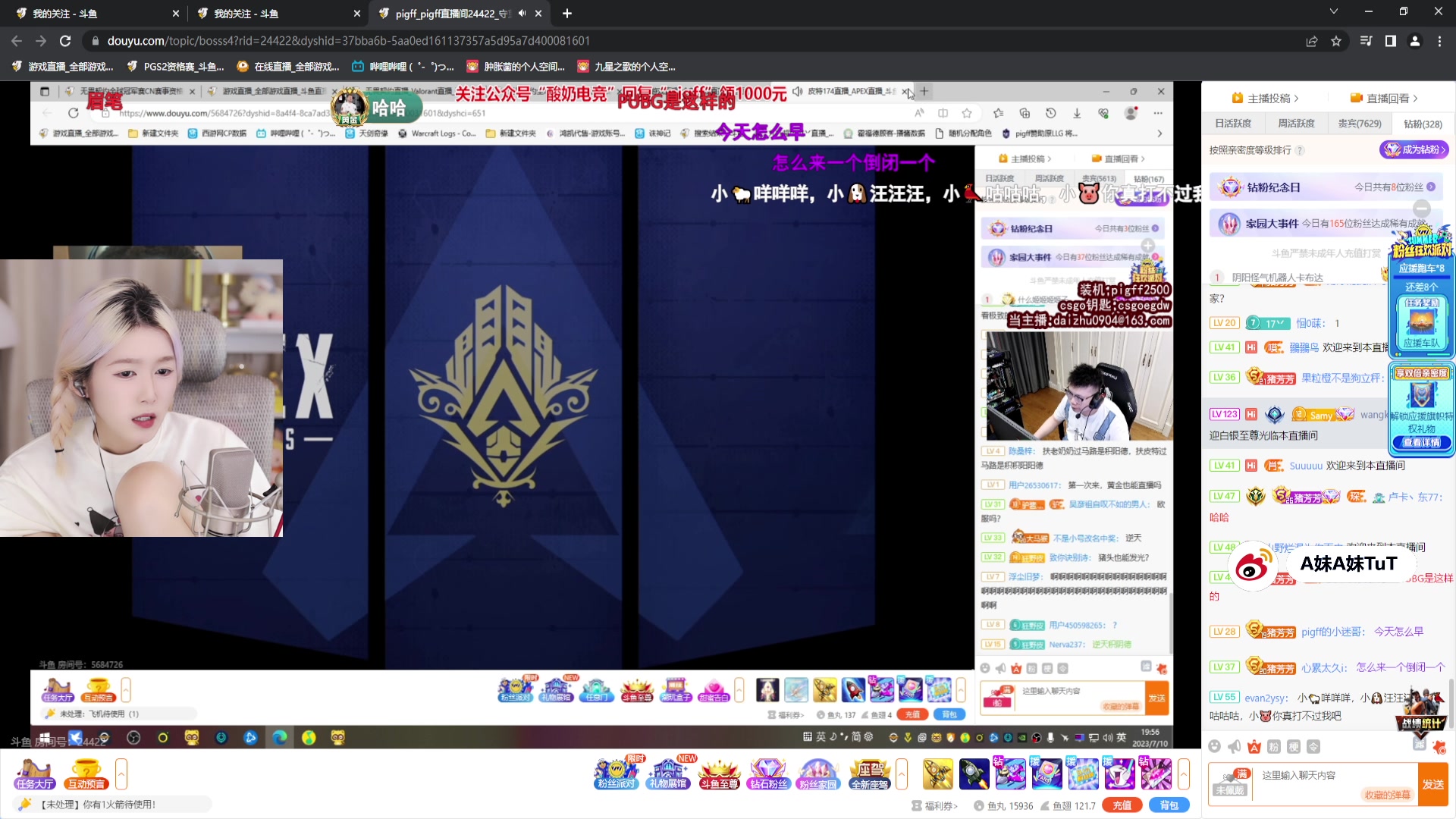Screen dimensions: 1456x819
Task: Open the 游戏直播_全部游戏 bookmark
Action: (63, 67)
